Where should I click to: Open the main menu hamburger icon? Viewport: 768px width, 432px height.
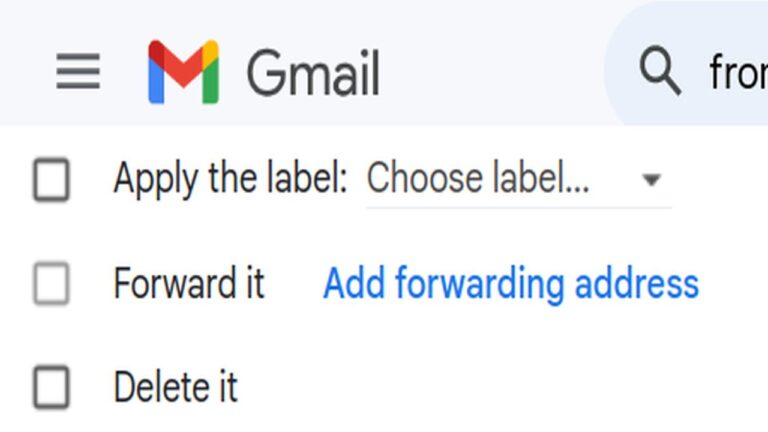coord(78,72)
